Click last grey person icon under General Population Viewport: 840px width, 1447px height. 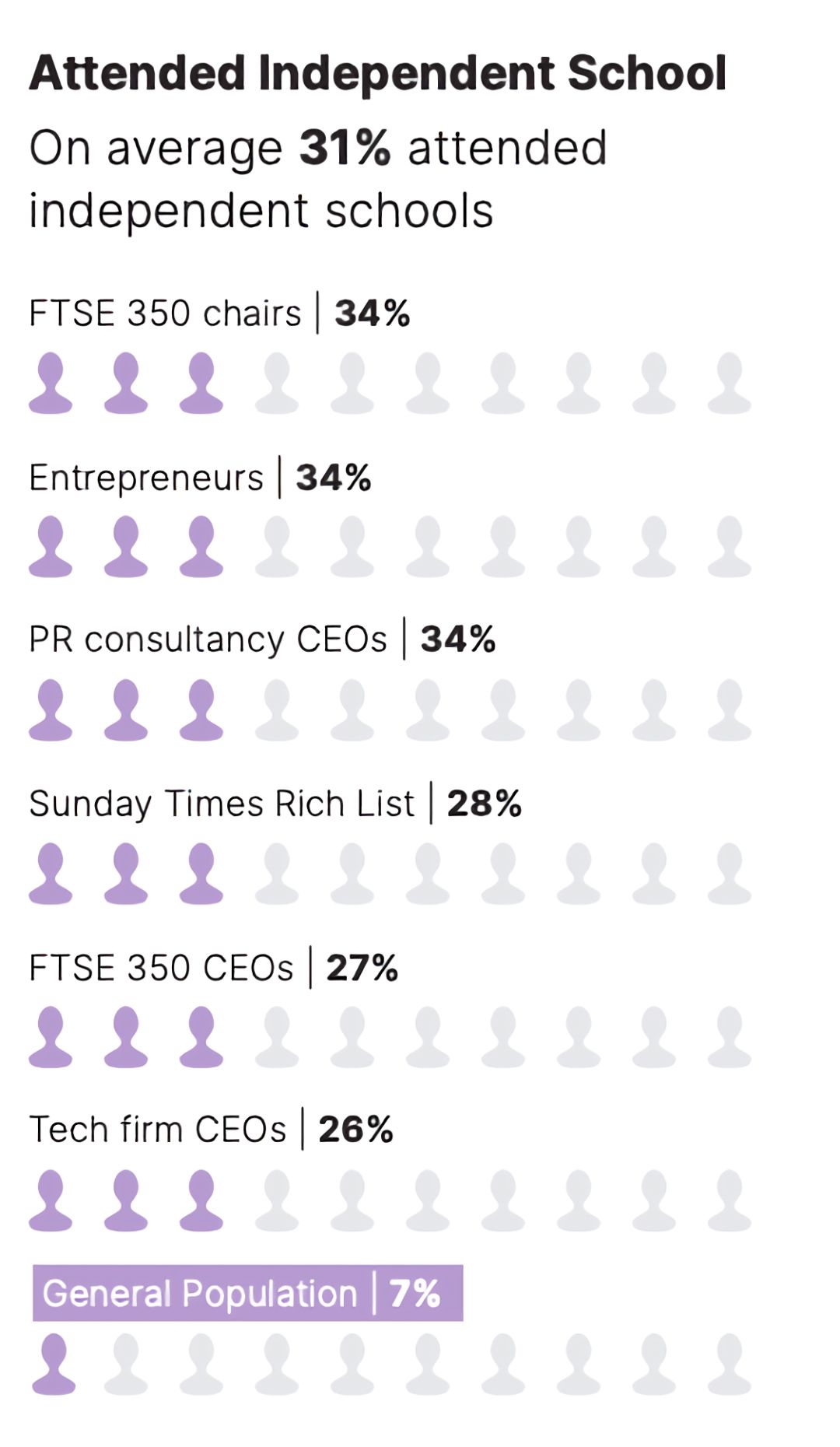(x=729, y=1364)
